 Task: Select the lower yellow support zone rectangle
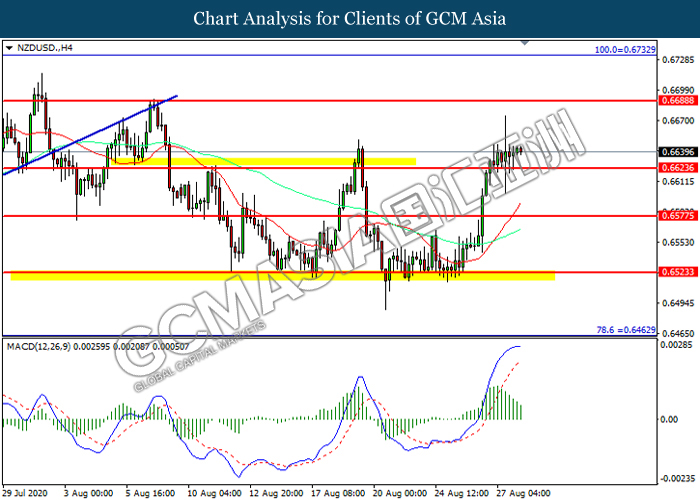click(283, 275)
